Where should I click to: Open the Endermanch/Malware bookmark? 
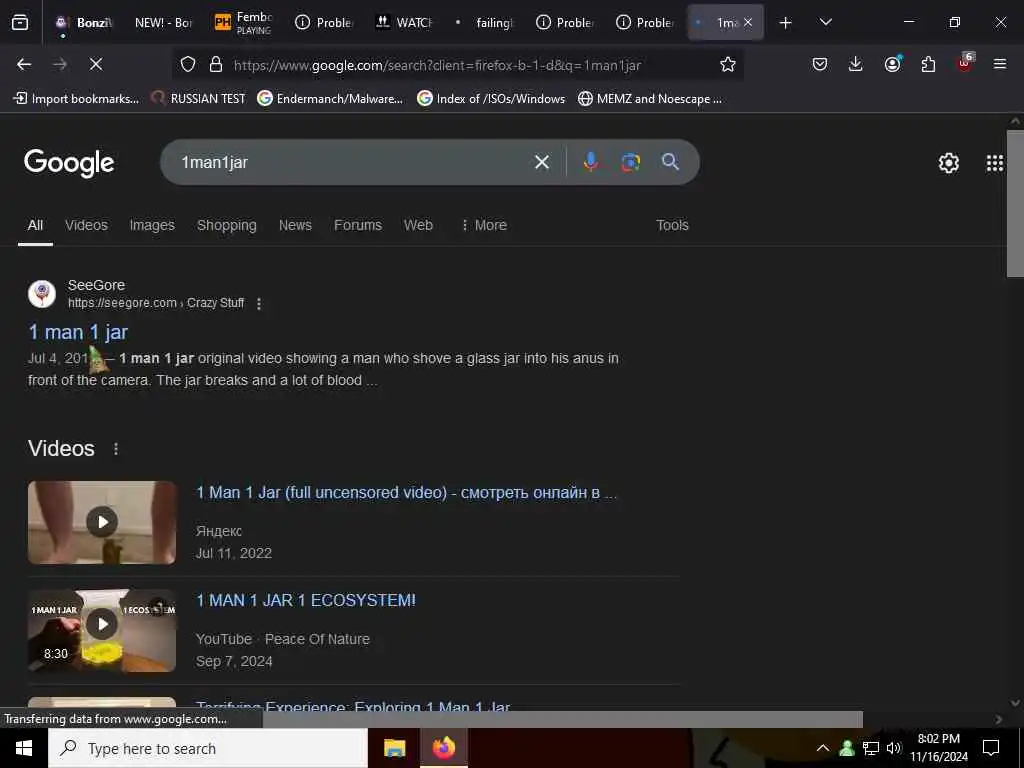(x=330, y=99)
